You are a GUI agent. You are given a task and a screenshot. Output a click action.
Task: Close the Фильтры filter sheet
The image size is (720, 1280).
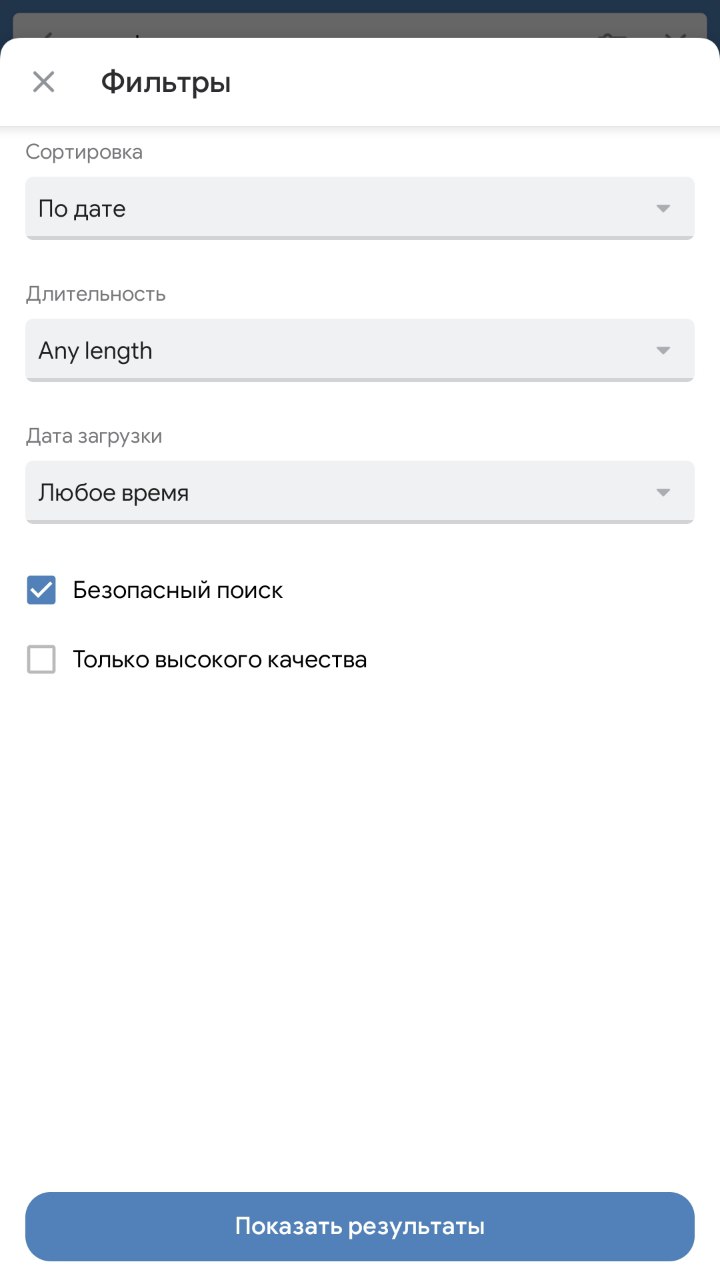click(43, 82)
